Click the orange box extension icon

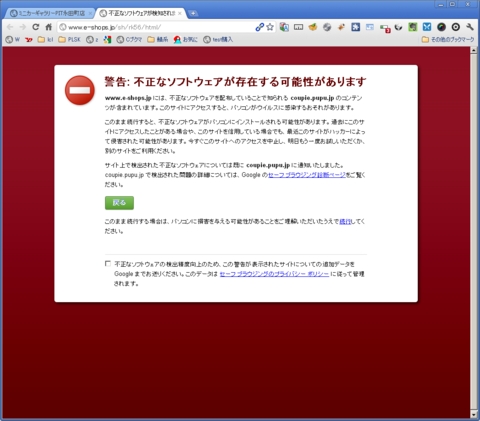313,27
